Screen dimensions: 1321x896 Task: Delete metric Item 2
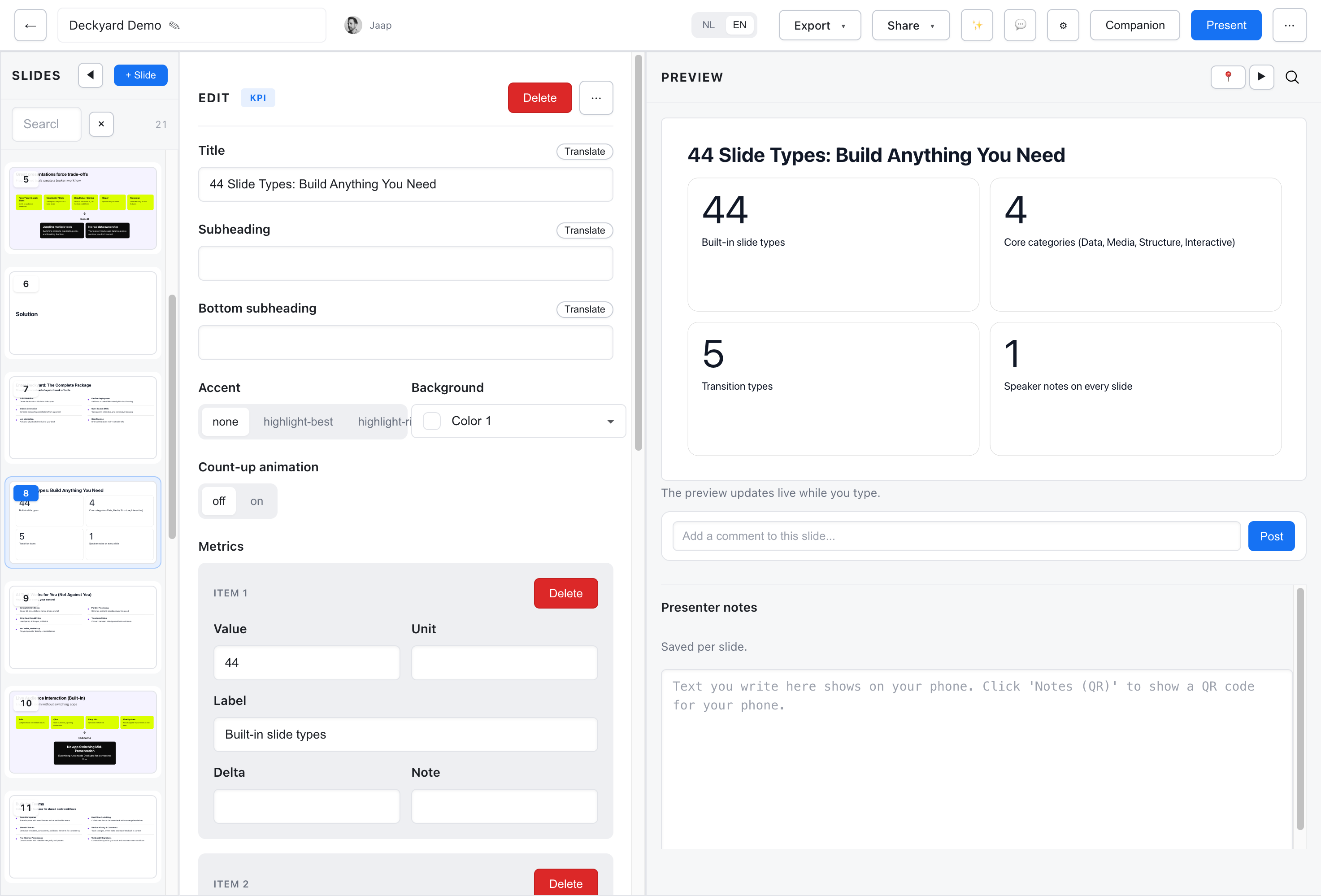(x=565, y=883)
